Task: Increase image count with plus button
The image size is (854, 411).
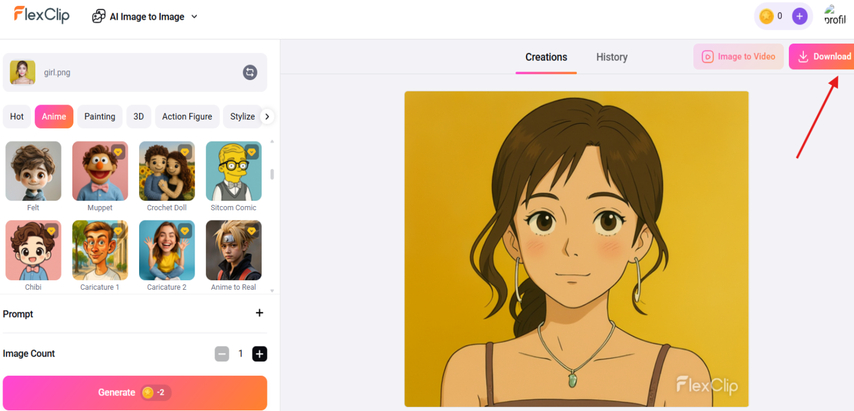Action: pos(259,354)
